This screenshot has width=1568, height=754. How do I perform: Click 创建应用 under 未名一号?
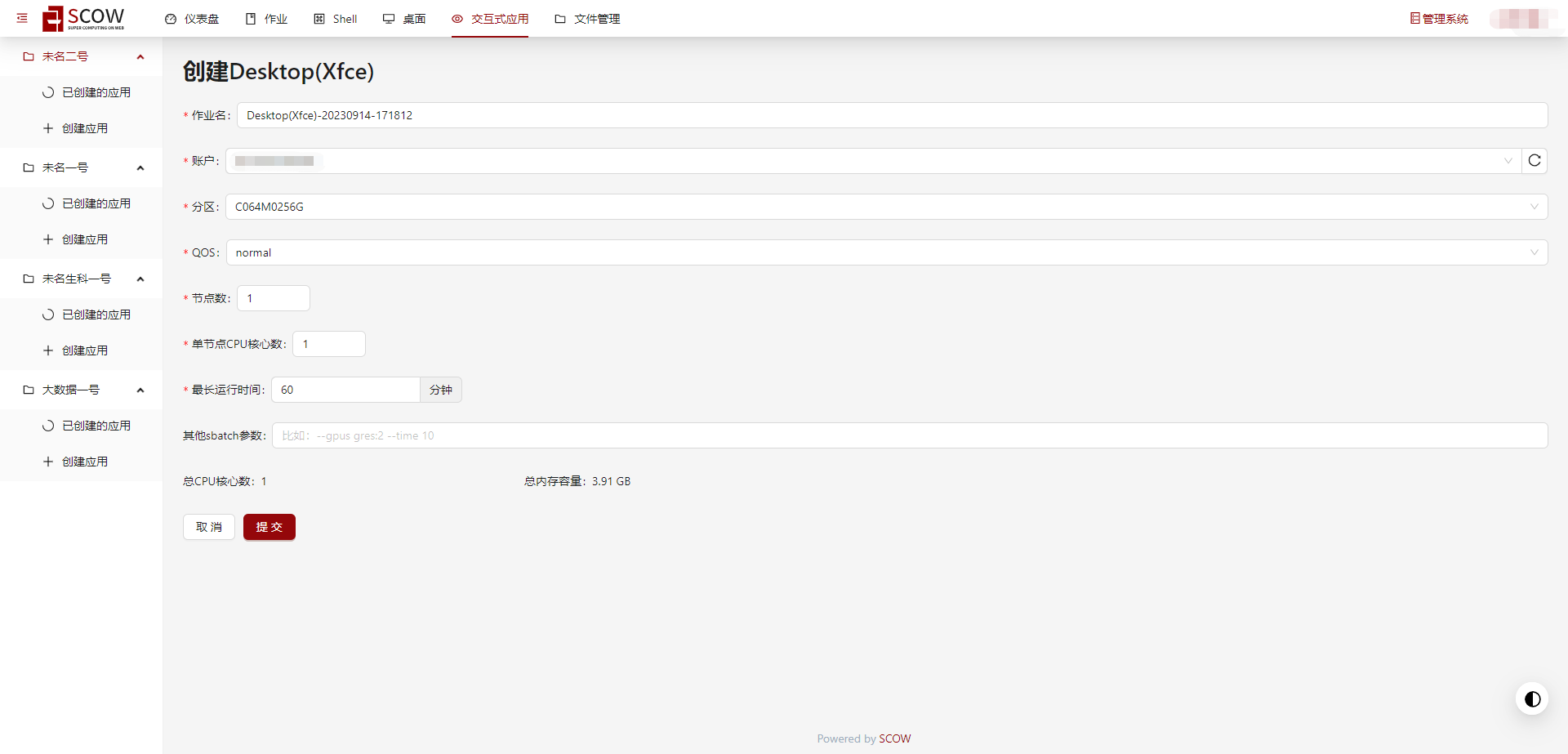click(x=85, y=239)
